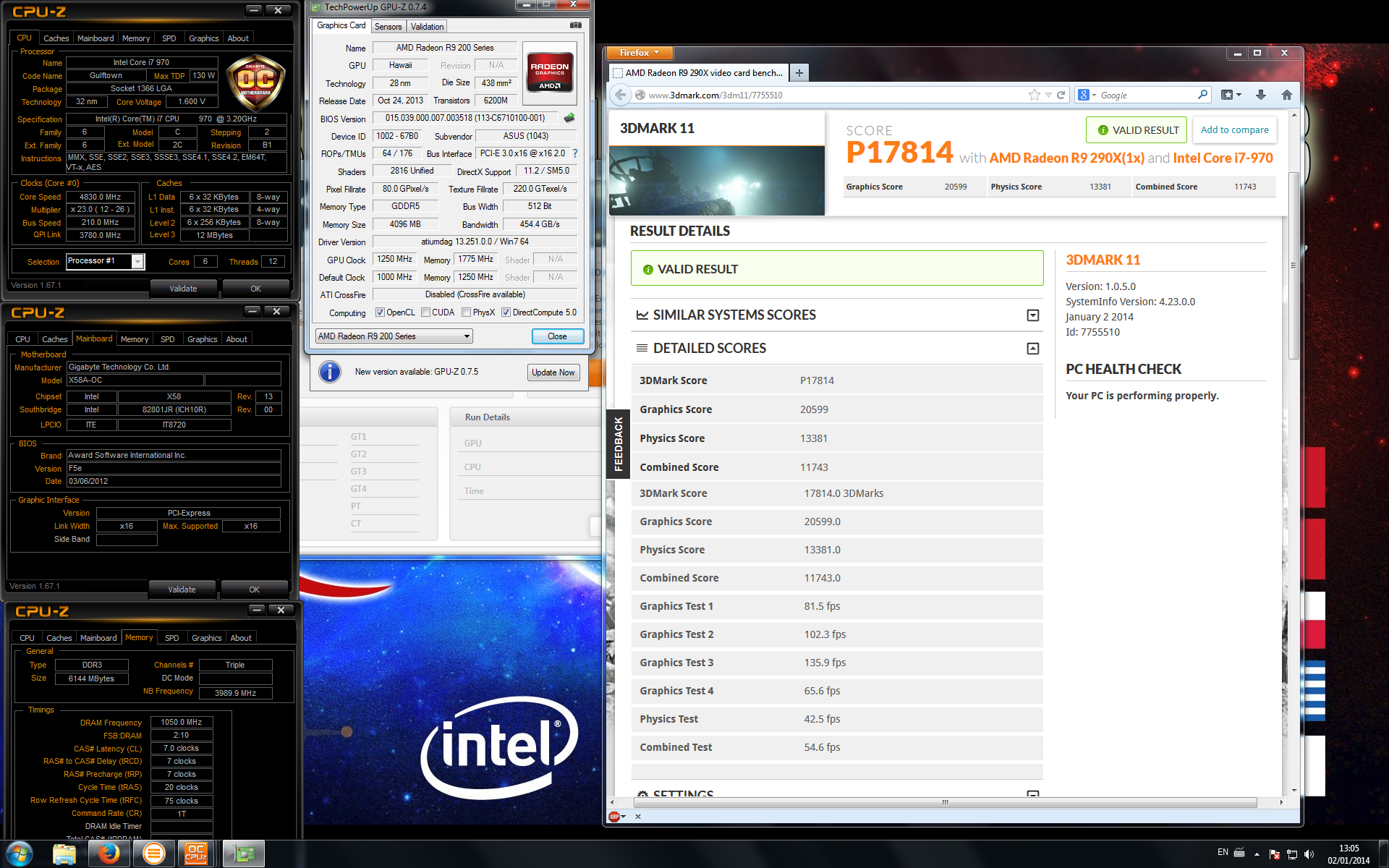This screenshot has height=868, width=1389.
Task: Open the Graphics tab in the middle CPU-Z window
Action: pos(203,339)
